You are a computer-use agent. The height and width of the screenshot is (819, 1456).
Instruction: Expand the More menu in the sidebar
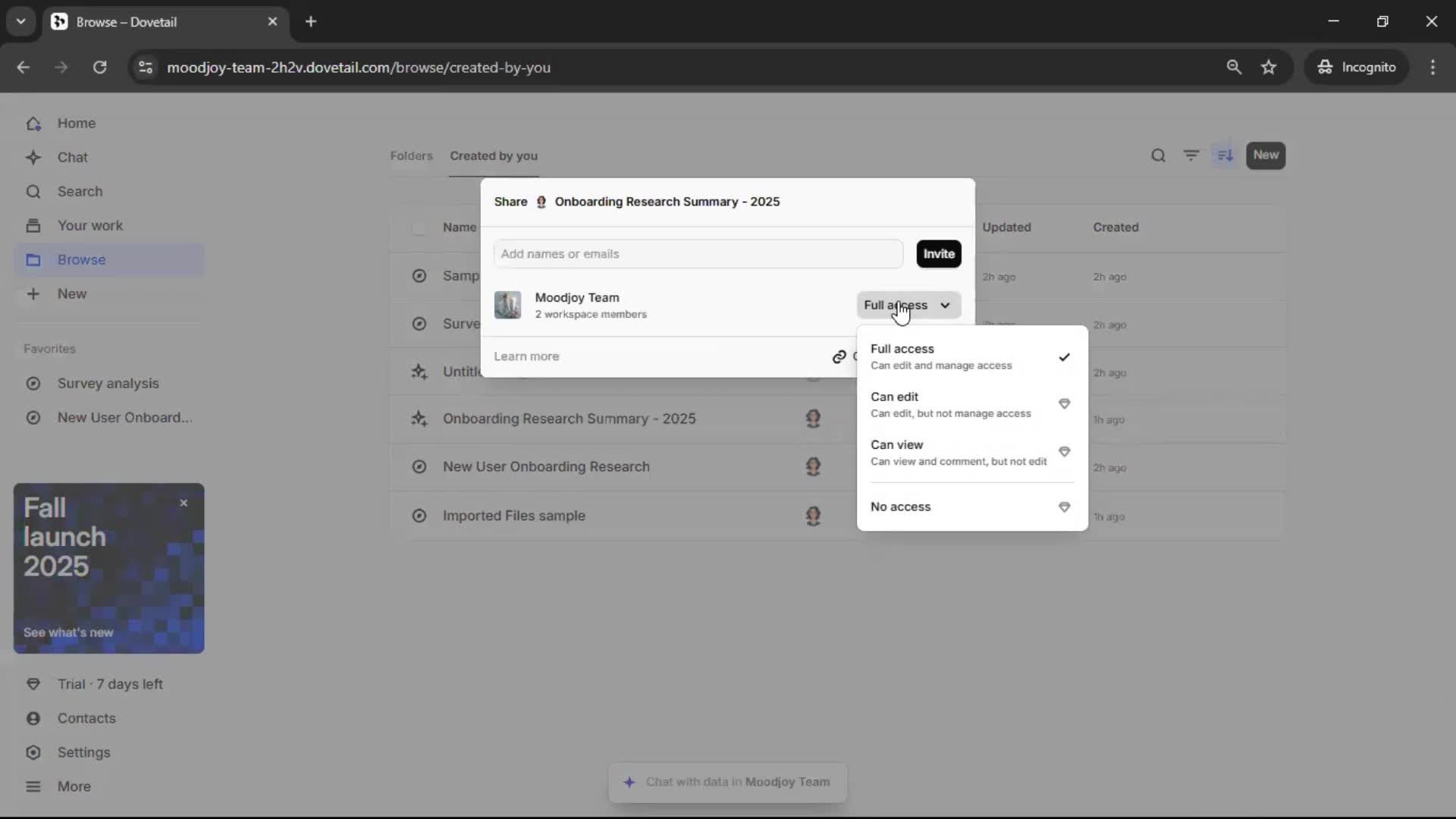74,786
